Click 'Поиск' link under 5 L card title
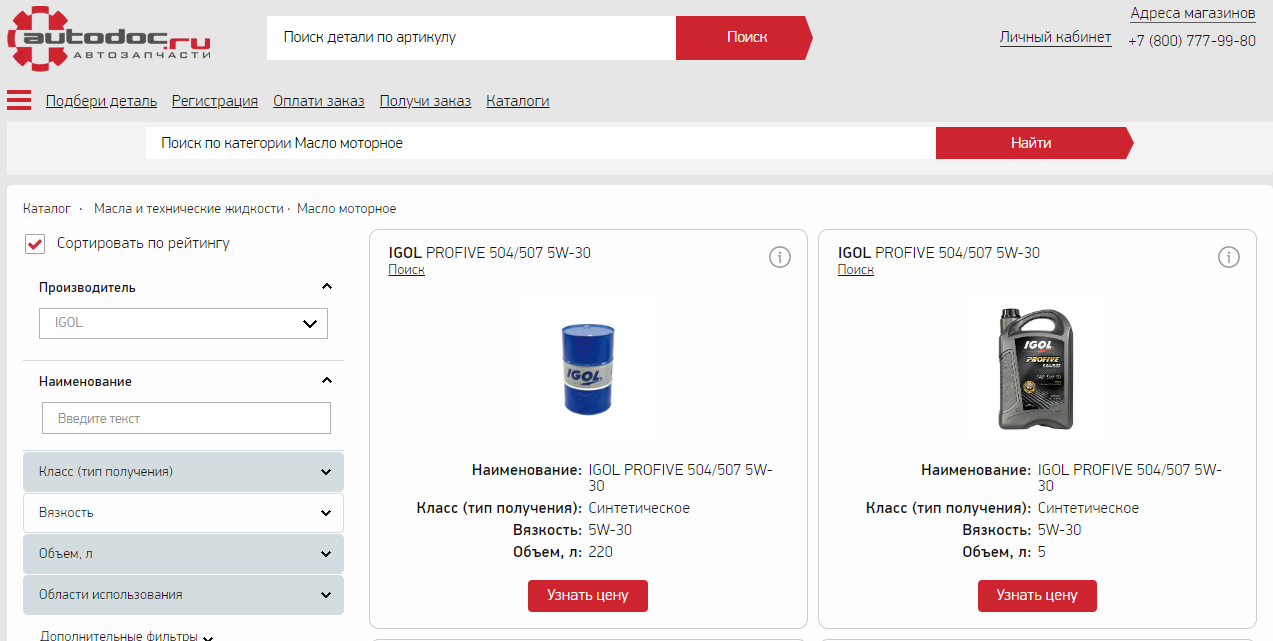The width and height of the screenshot is (1273, 641). click(856, 270)
